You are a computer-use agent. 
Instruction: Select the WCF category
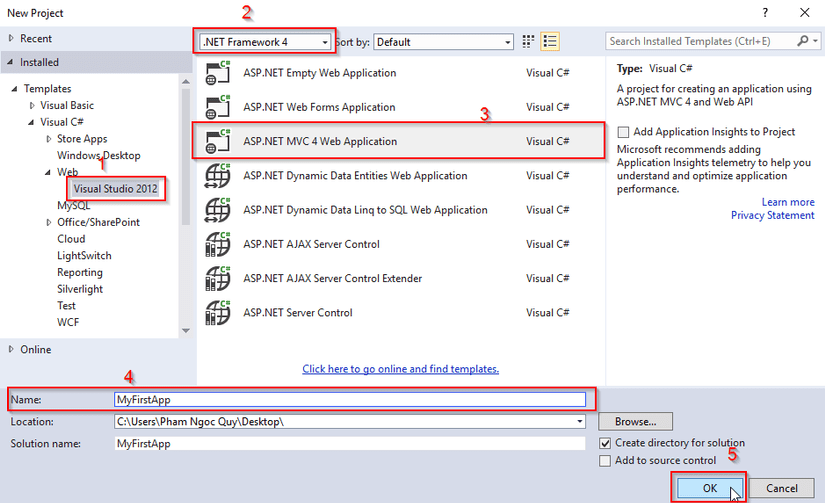(68, 322)
